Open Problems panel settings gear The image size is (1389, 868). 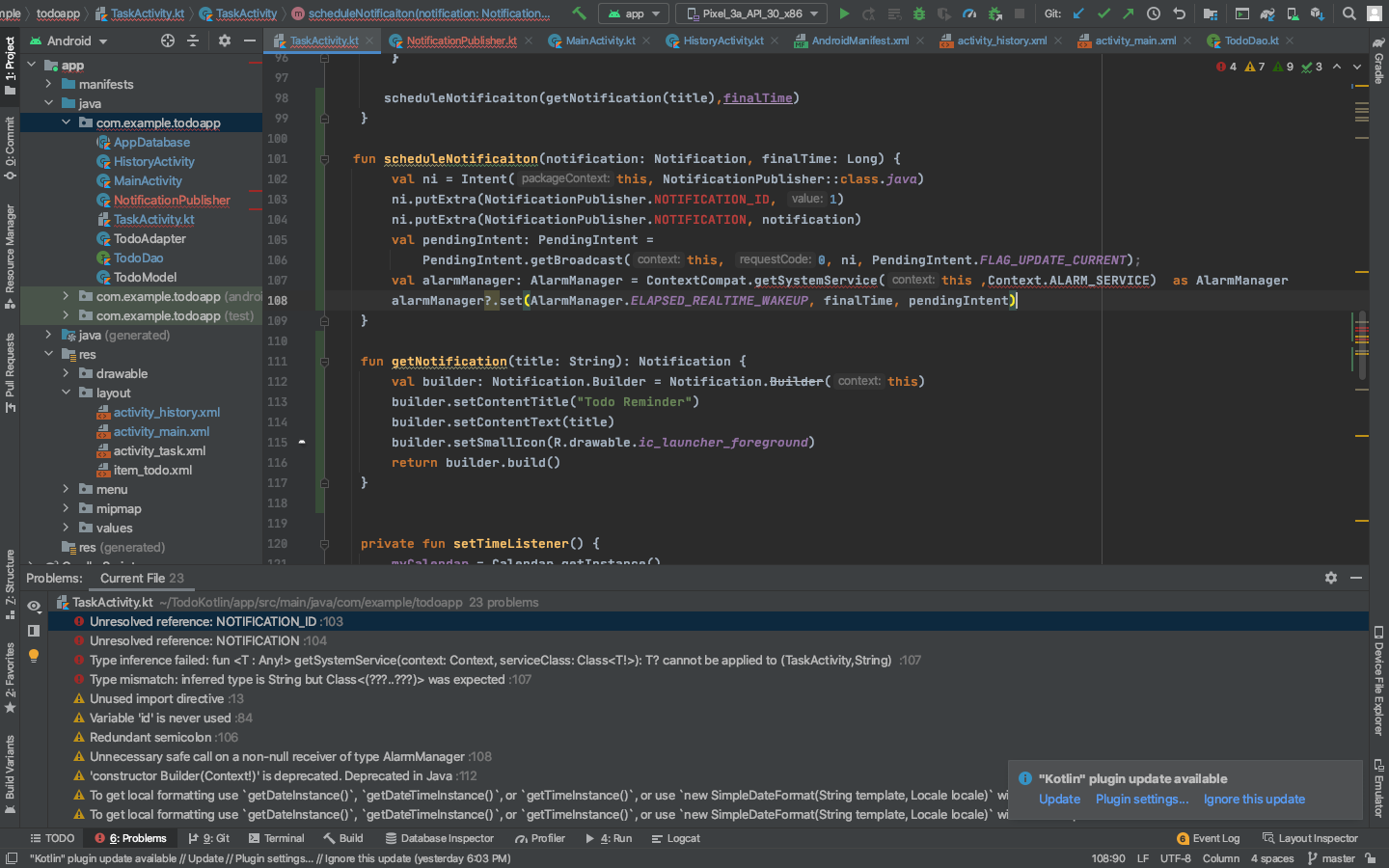pos(1331,578)
